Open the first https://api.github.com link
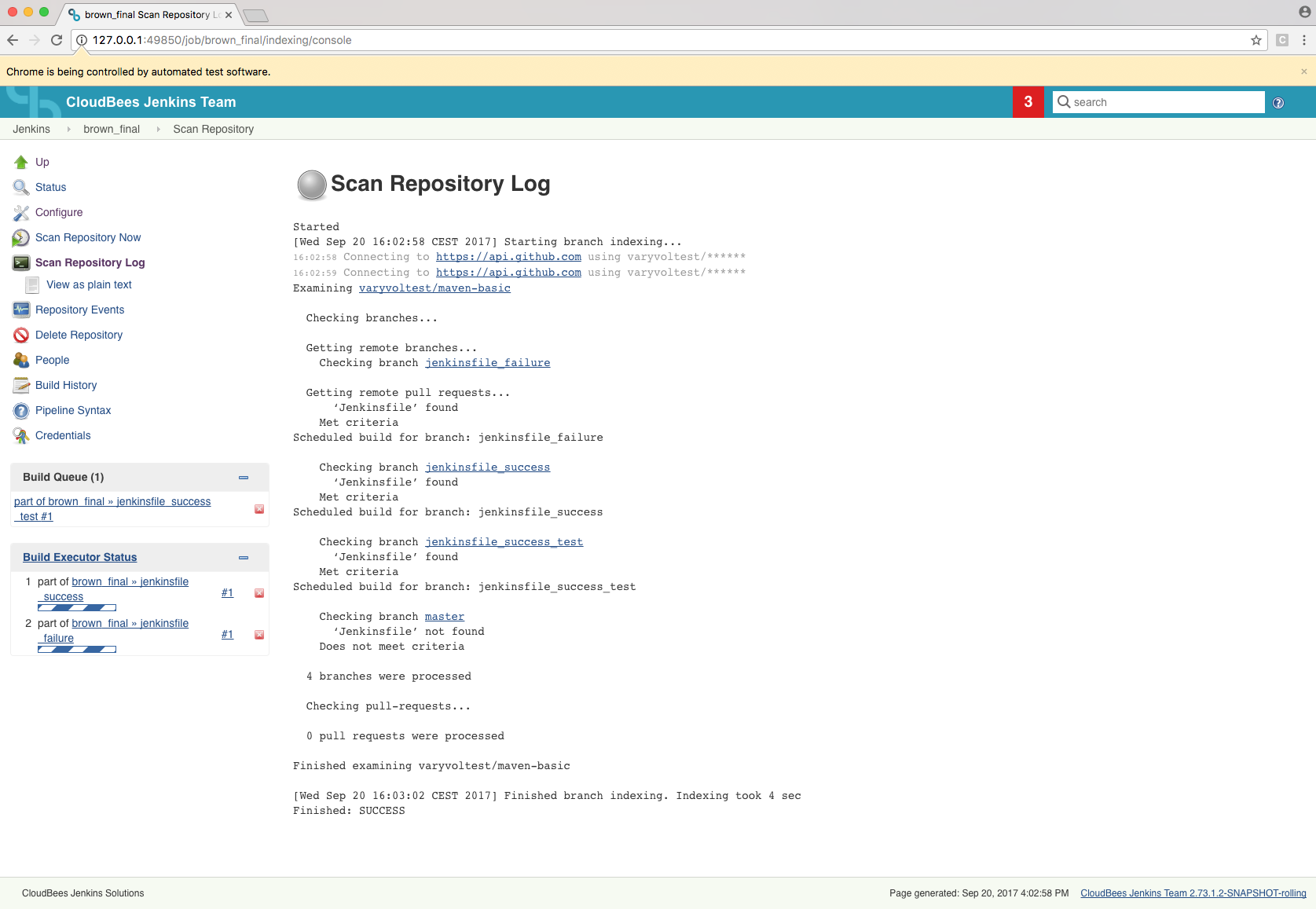Image resolution: width=1316 pixels, height=909 pixels. [x=508, y=257]
